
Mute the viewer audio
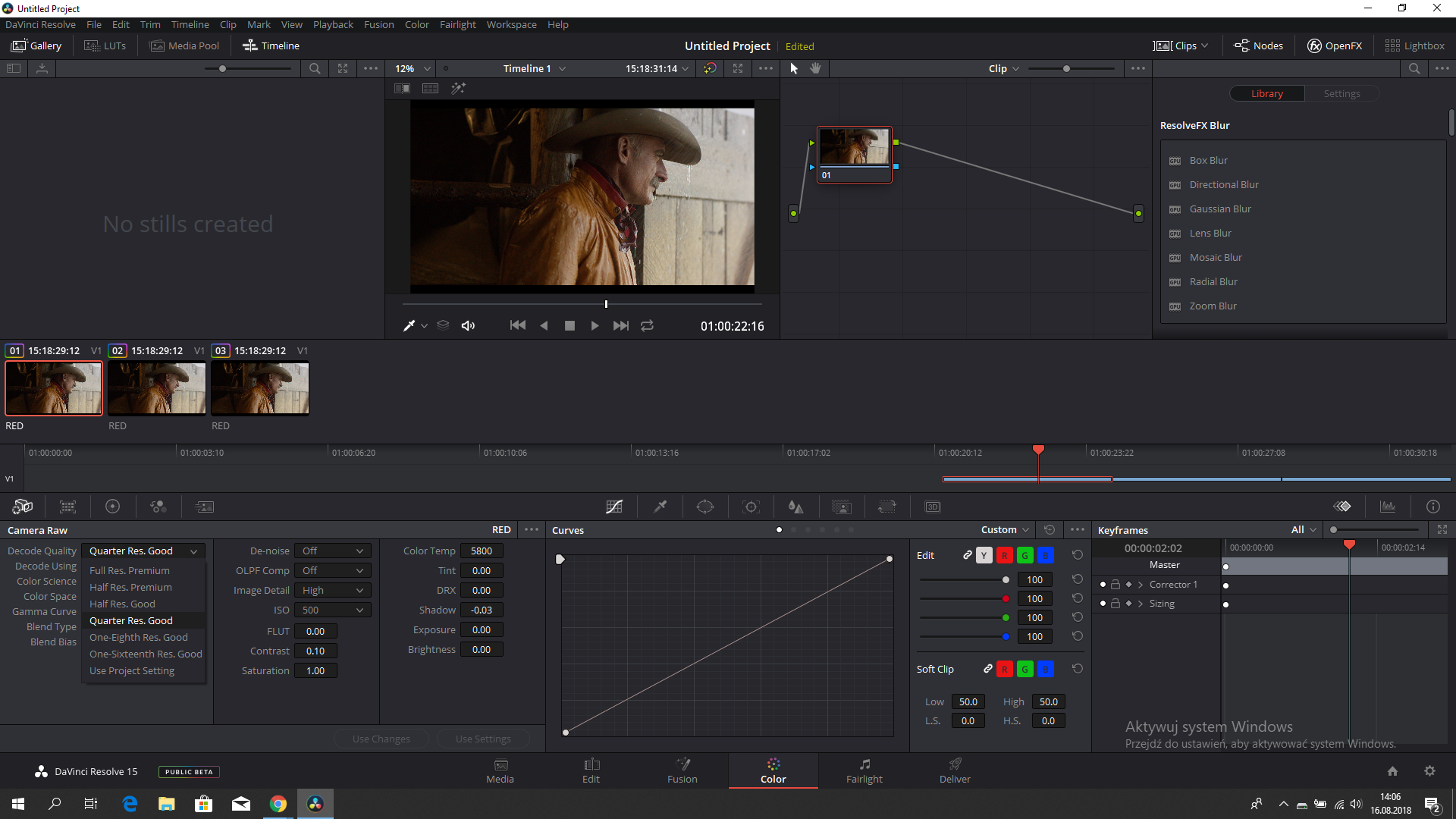(468, 325)
